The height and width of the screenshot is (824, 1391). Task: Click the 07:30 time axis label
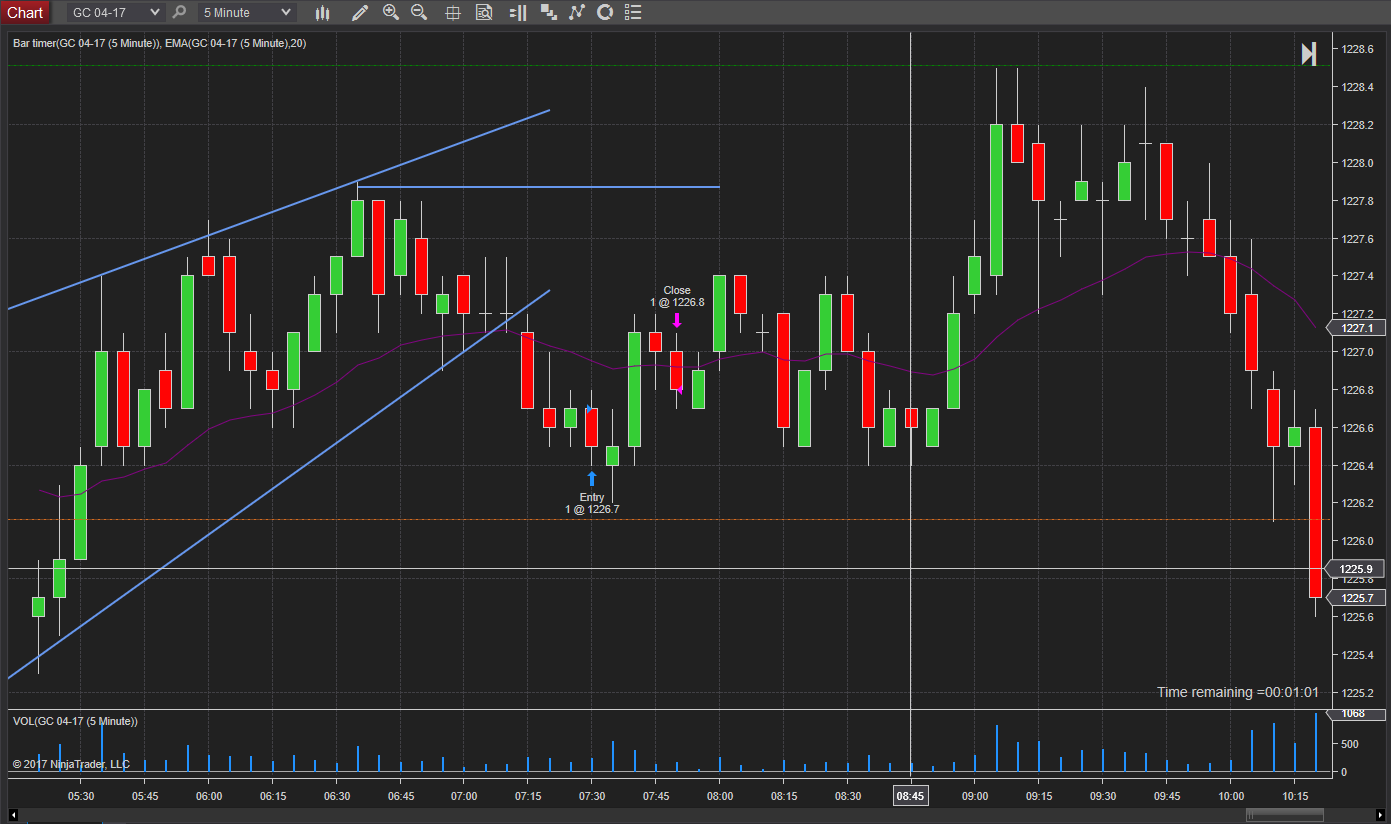(592, 796)
